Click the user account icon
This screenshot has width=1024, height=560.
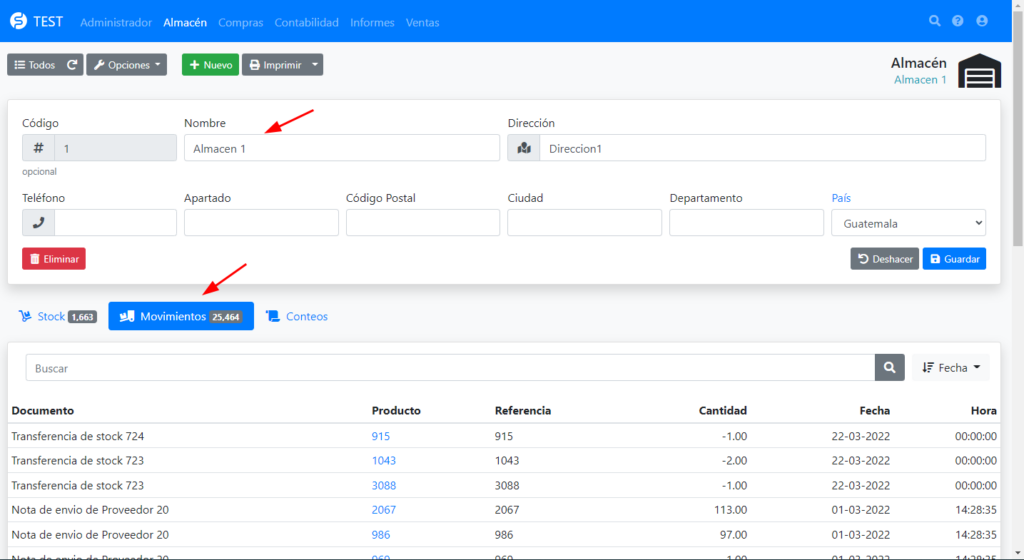(982, 21)
